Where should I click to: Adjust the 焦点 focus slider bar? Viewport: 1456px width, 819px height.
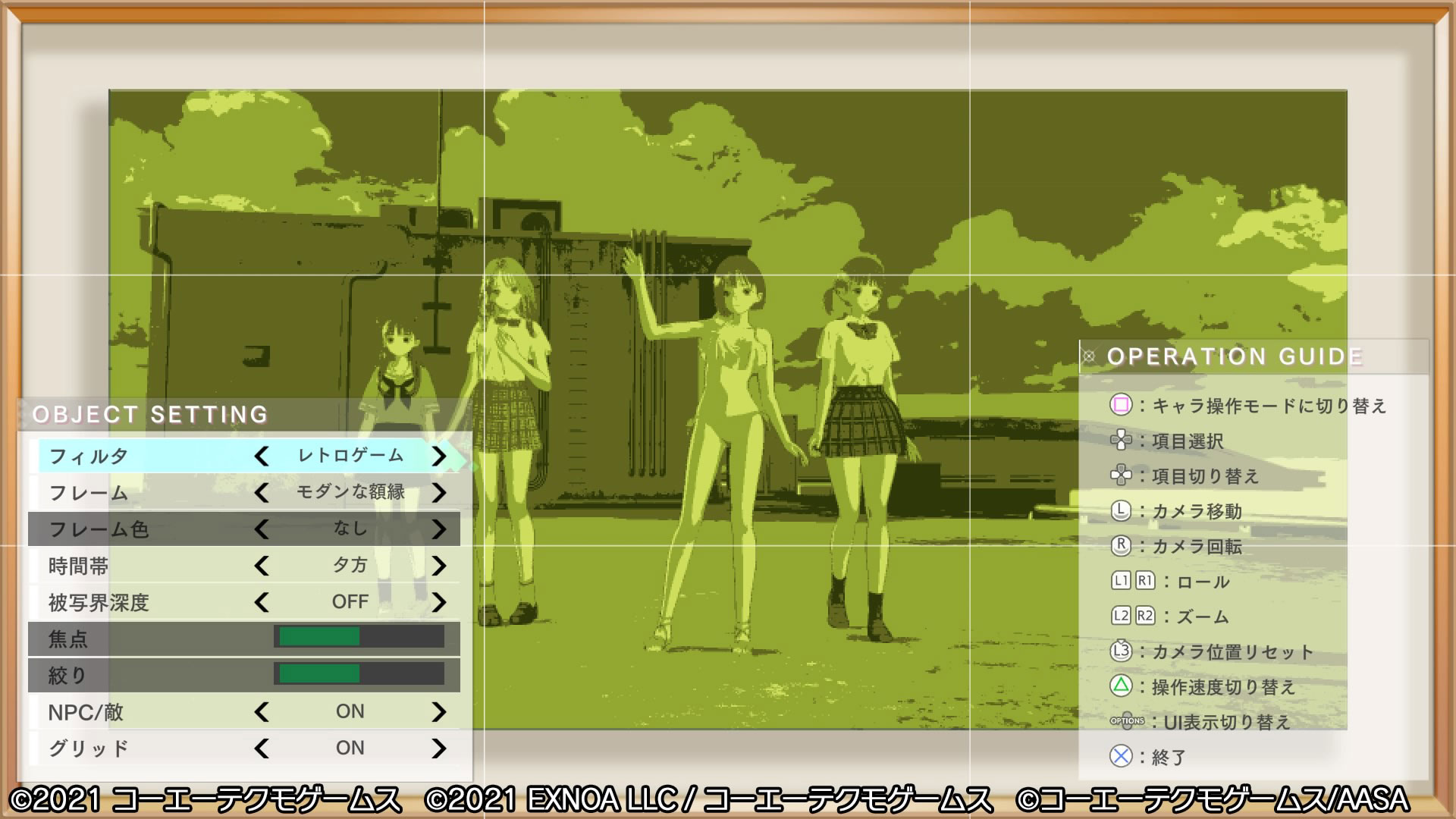point(359,638)
